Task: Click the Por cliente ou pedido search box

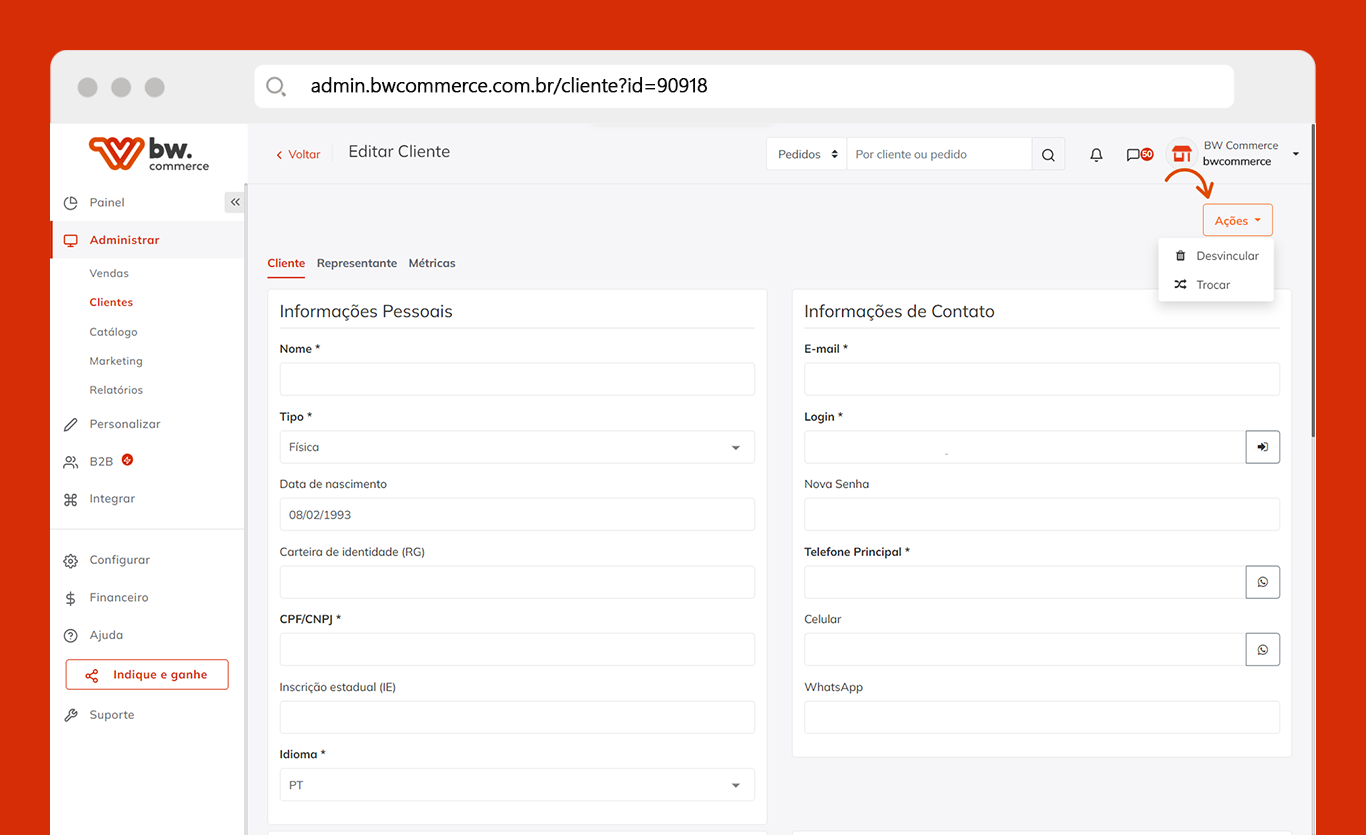Action: pyautogui.click(x=939, y=155)
